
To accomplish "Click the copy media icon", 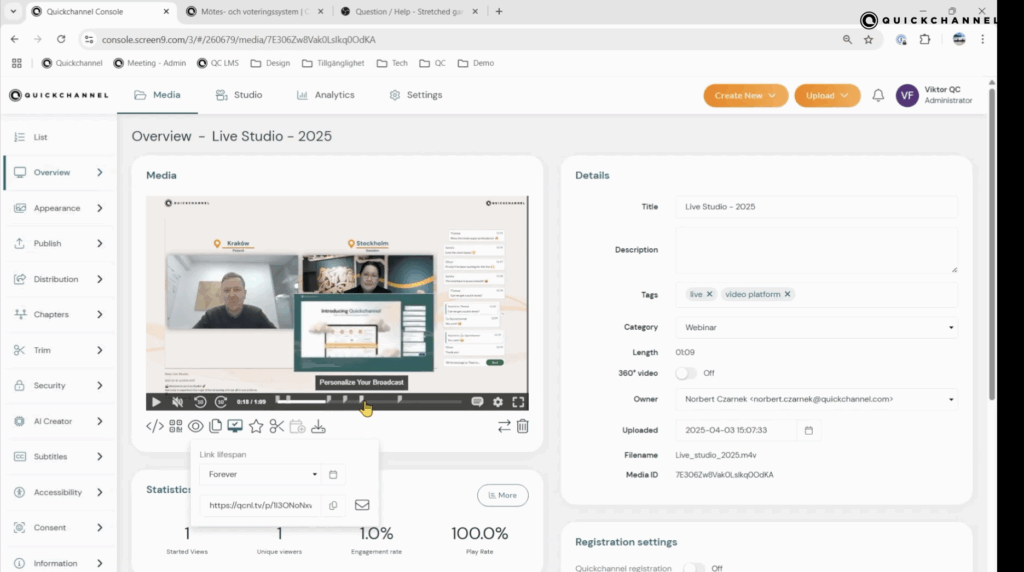I will 216,426.
